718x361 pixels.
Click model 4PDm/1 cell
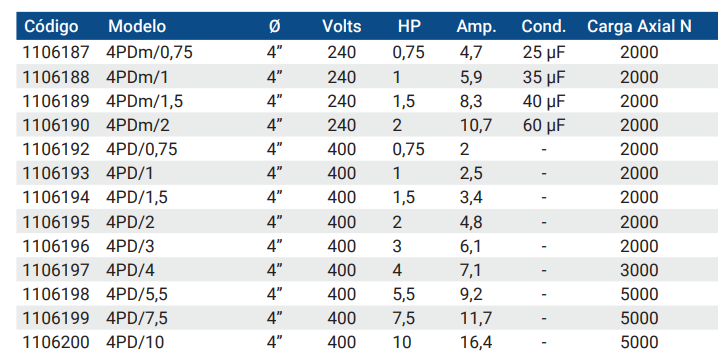tap(137, 77)
